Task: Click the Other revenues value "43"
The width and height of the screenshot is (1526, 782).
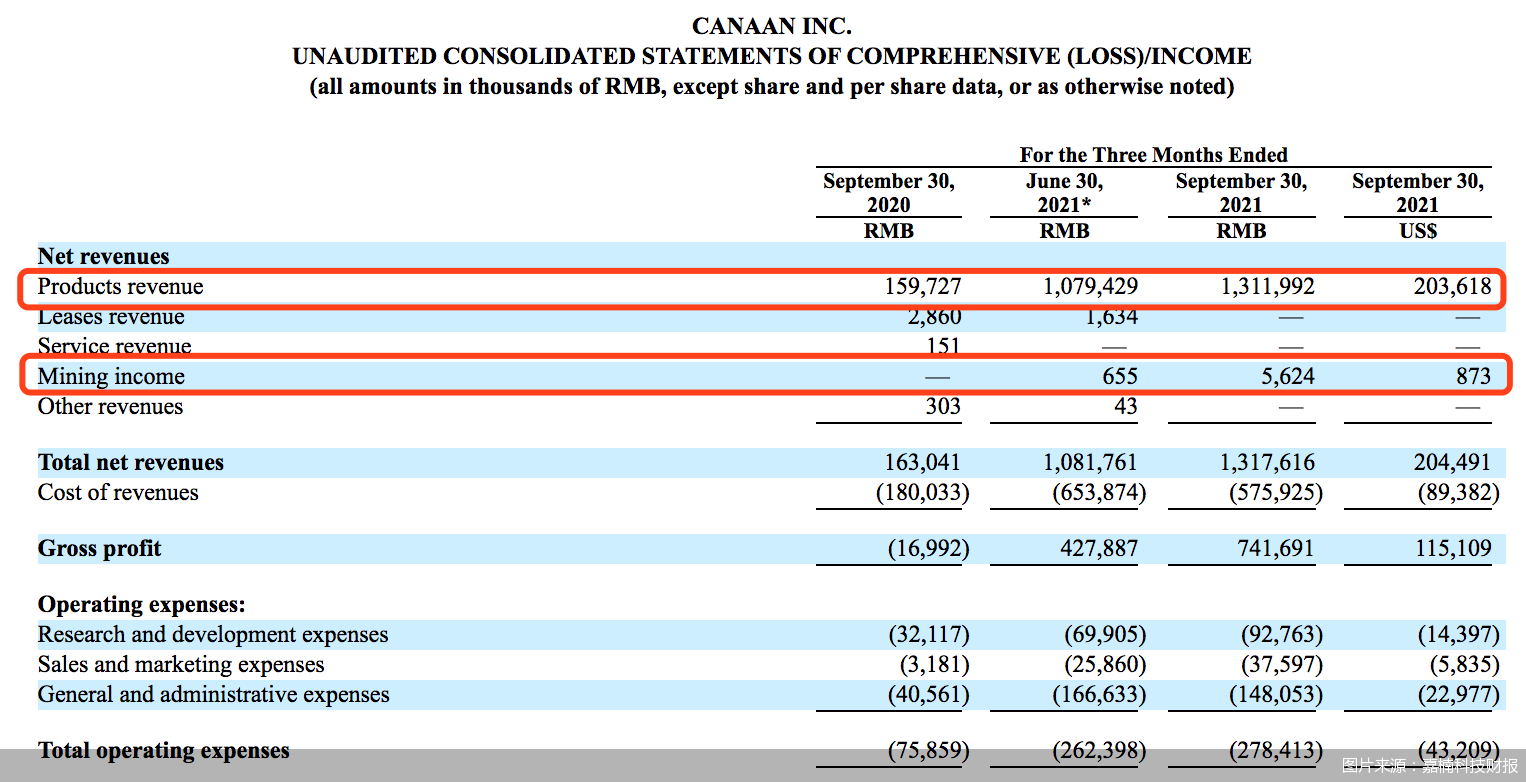Action: (1126, 407)
